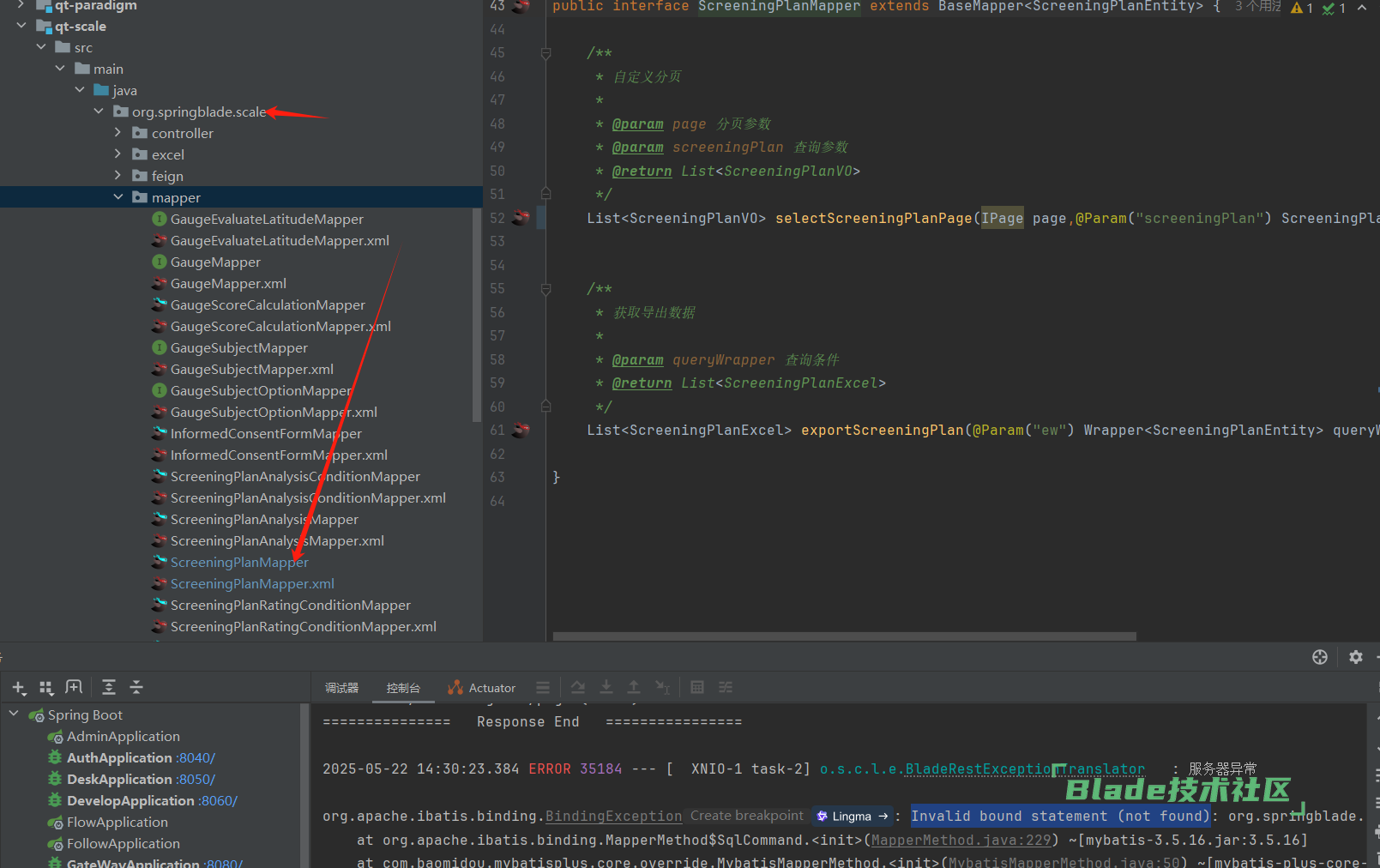Select ScreeningPlanMapper.xml in project tree
The height and width of the screenshot is (868, 1380).
click(252, 583)
